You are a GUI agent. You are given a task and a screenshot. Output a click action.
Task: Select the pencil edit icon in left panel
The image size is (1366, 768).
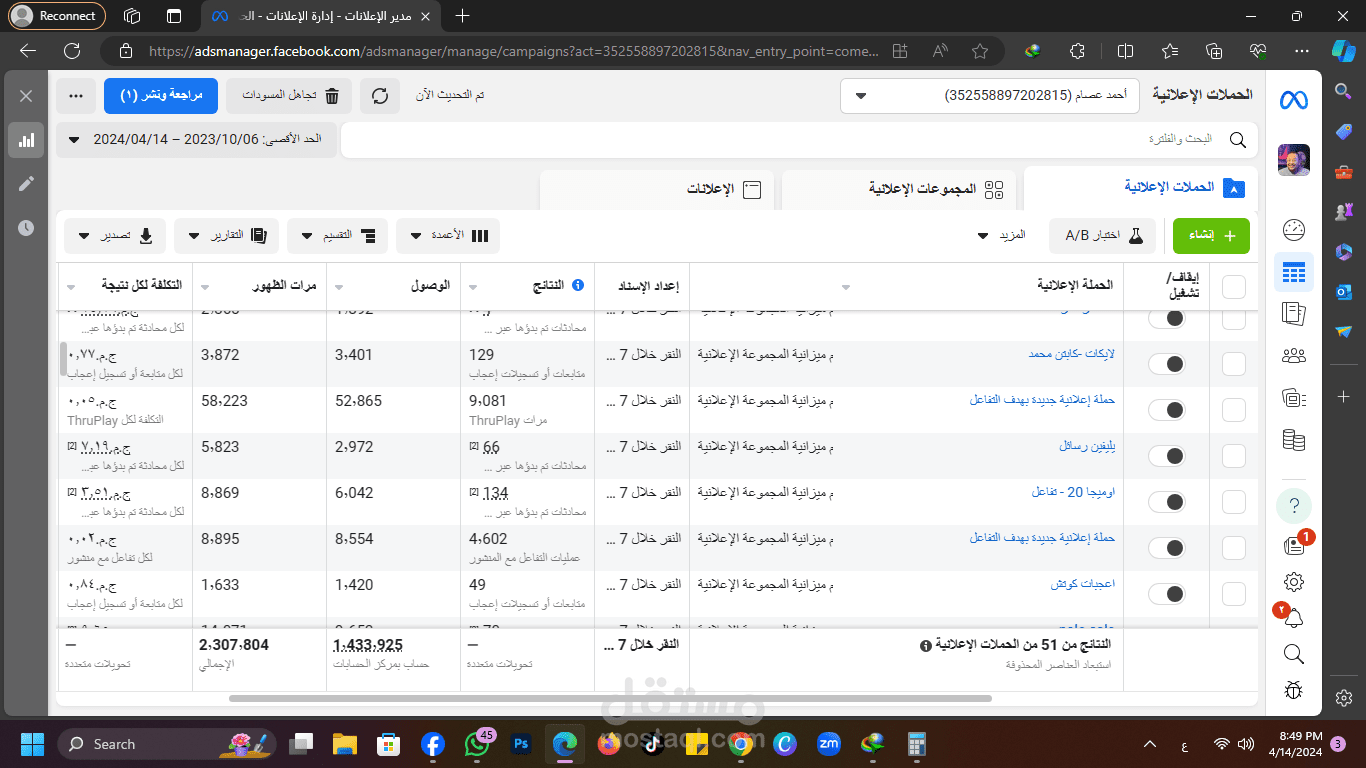point(26,184)
